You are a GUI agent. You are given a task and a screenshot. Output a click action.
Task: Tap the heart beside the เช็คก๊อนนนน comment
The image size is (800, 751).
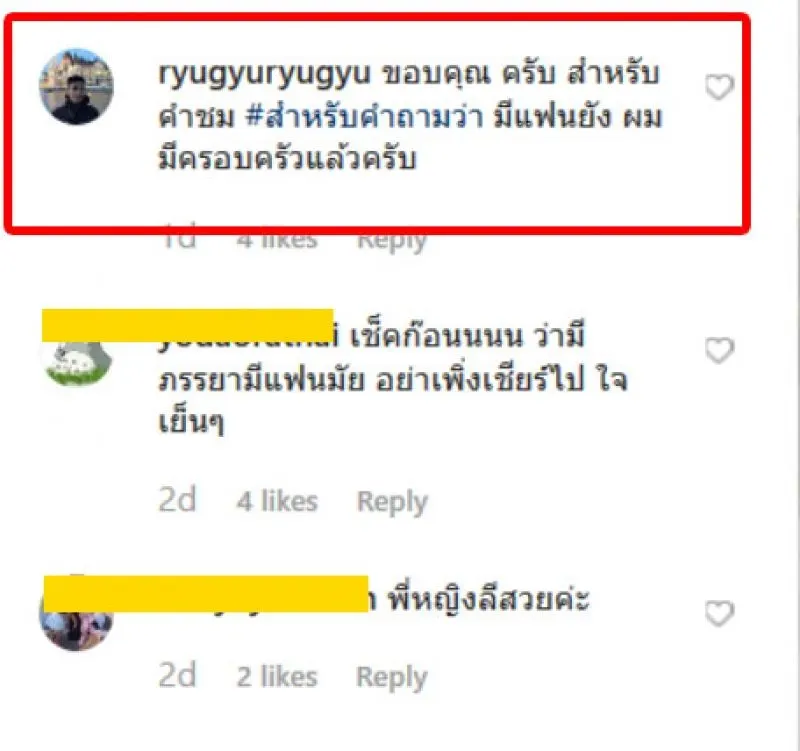point(719,351)
